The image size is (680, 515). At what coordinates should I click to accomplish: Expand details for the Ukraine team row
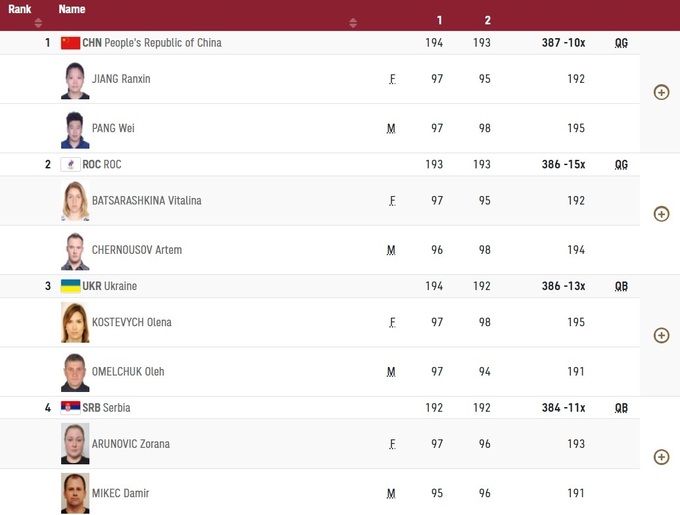pyautogui.click(x=661, y=335)
